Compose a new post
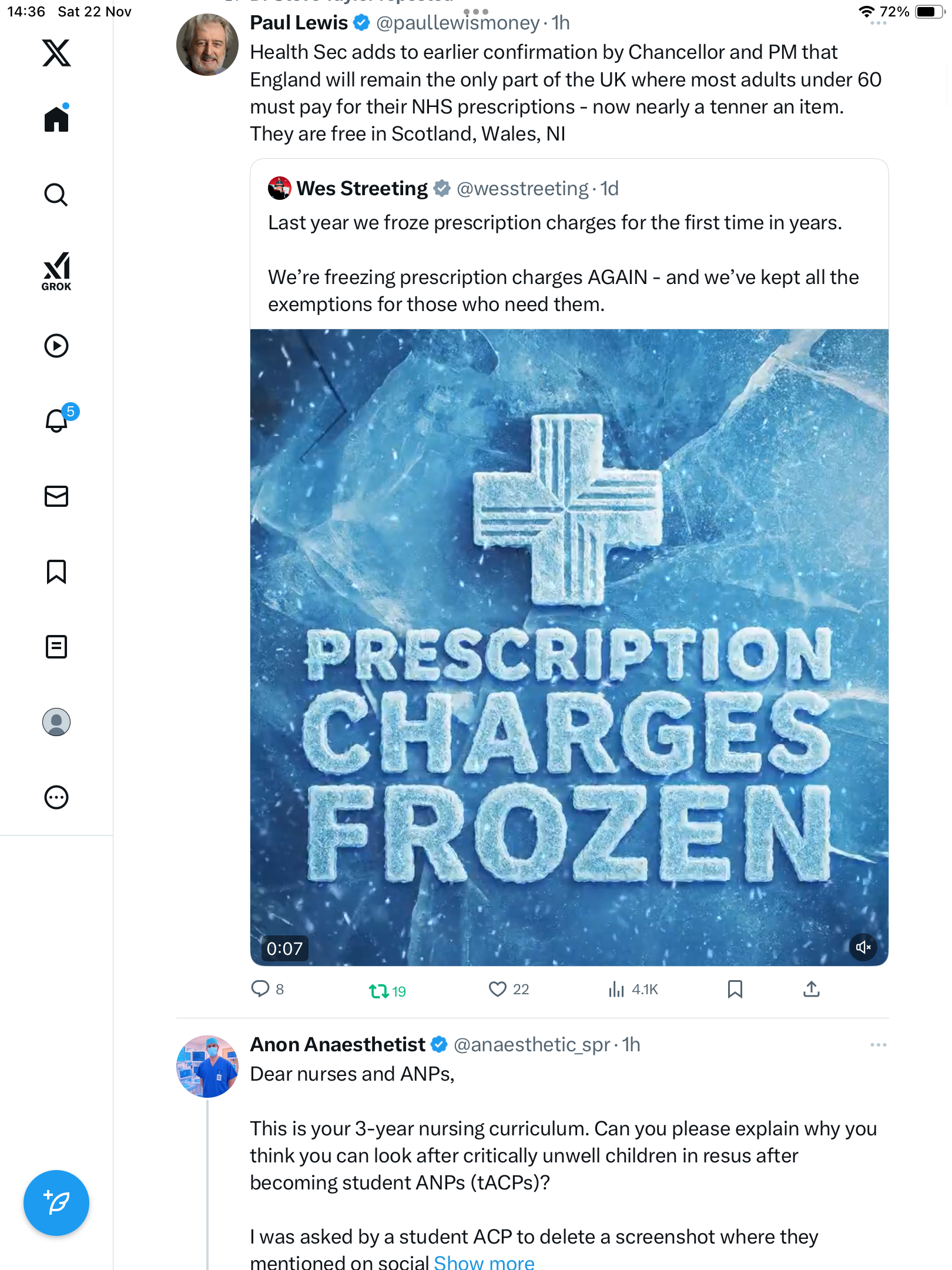This screenshot has height=1270, width=952. pos(56,1203)
